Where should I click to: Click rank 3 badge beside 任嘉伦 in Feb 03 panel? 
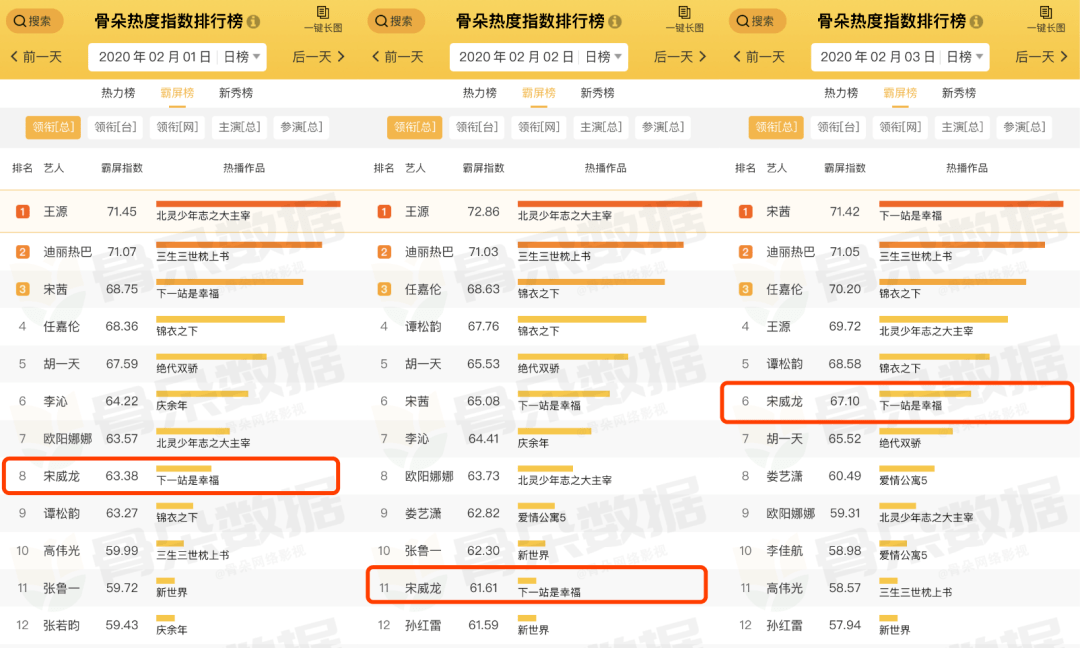pyautogui.click(x=746, y=289)
